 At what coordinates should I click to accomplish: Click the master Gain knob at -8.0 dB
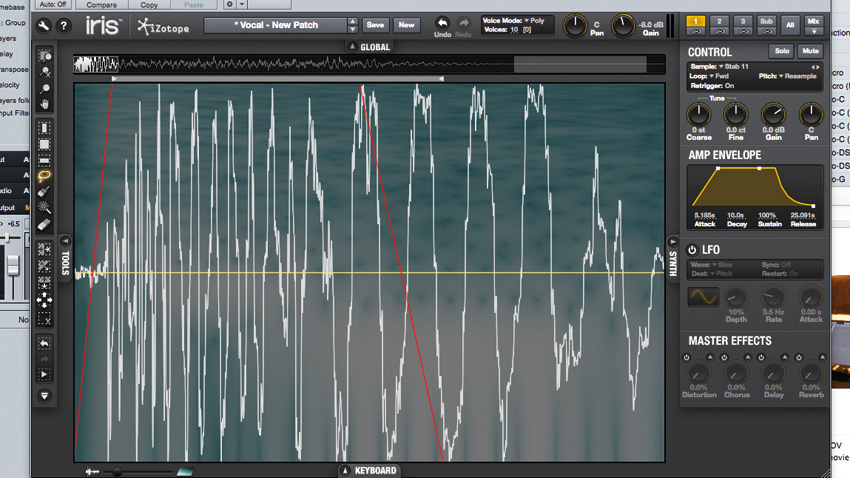[x=623, y=25]
